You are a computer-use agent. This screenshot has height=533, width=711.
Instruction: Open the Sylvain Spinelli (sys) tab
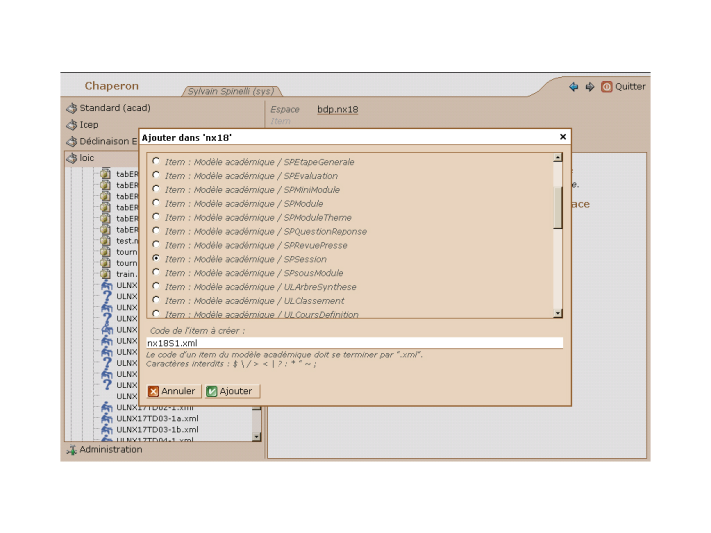click(x=231, y=91)
